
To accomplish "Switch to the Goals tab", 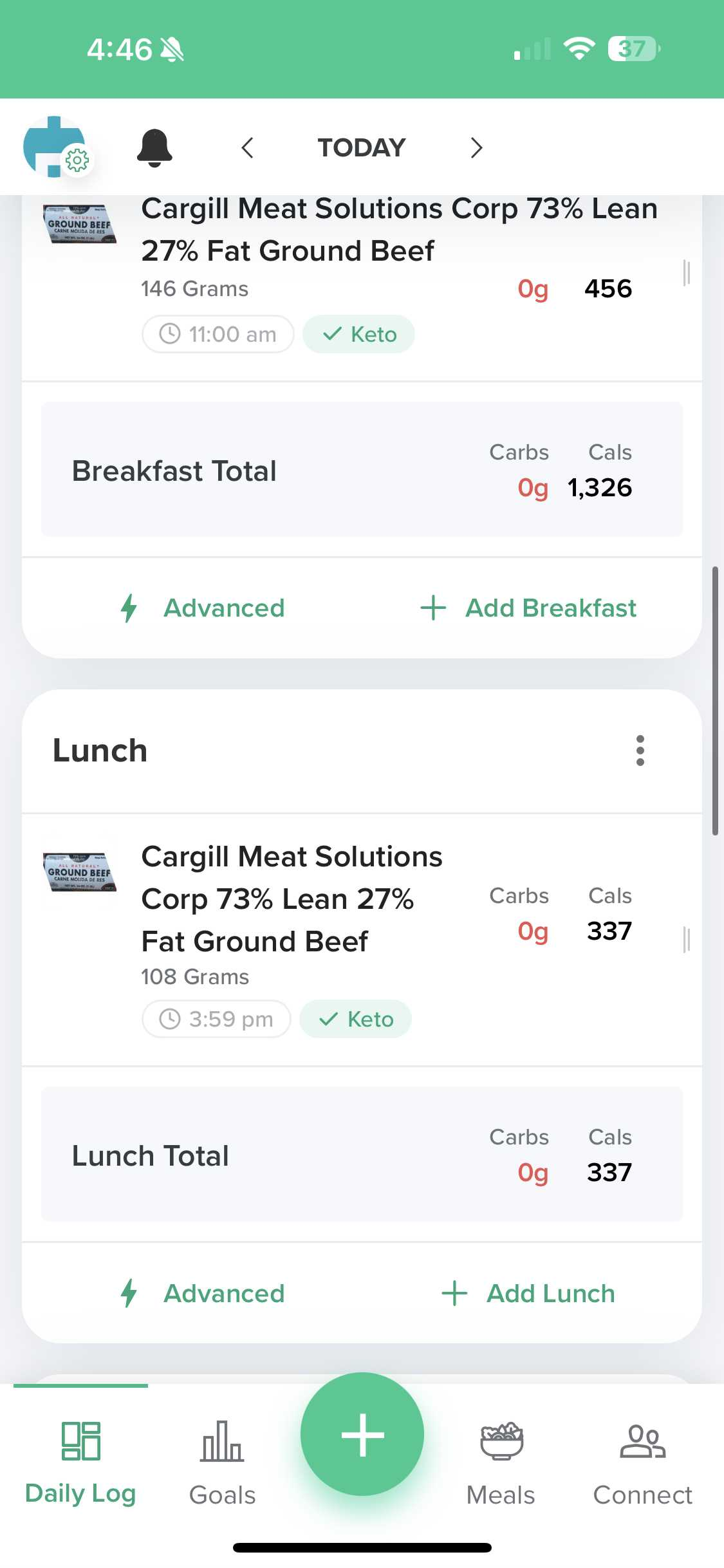I will coord(222,1461).
